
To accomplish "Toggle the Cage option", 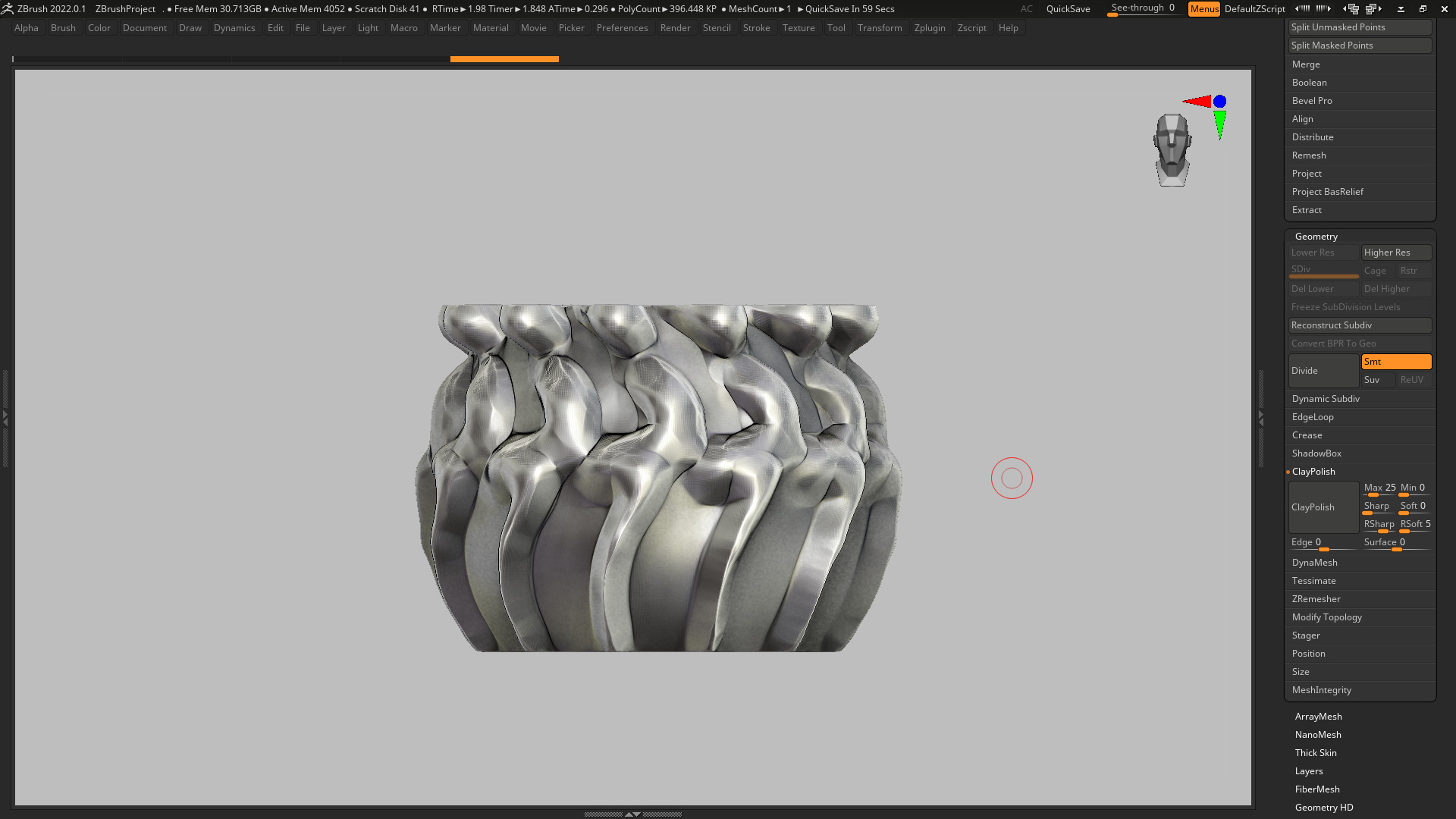I will [x=1378, y=271].
